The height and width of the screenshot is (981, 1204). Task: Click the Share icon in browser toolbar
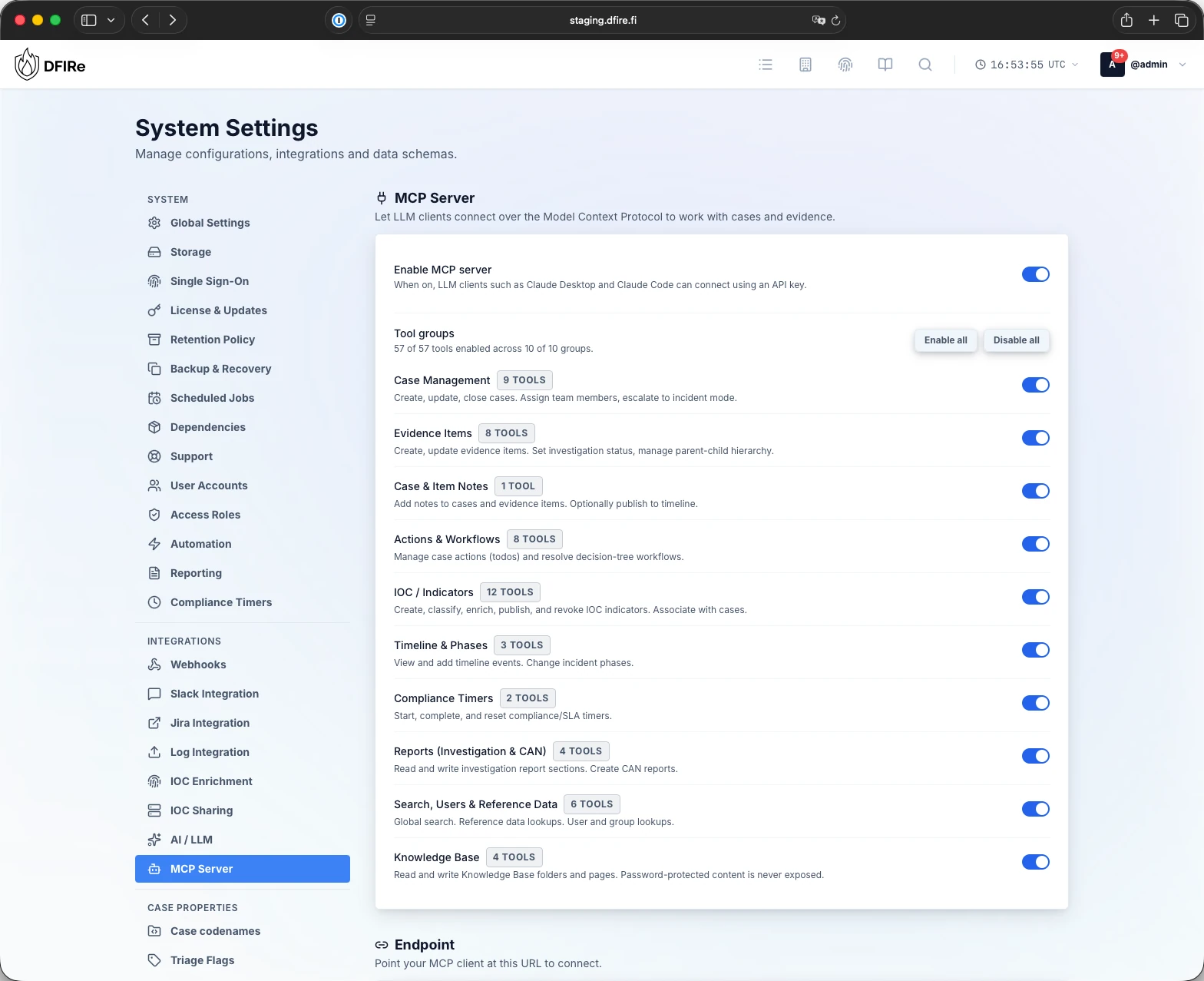coord(1126,20)
